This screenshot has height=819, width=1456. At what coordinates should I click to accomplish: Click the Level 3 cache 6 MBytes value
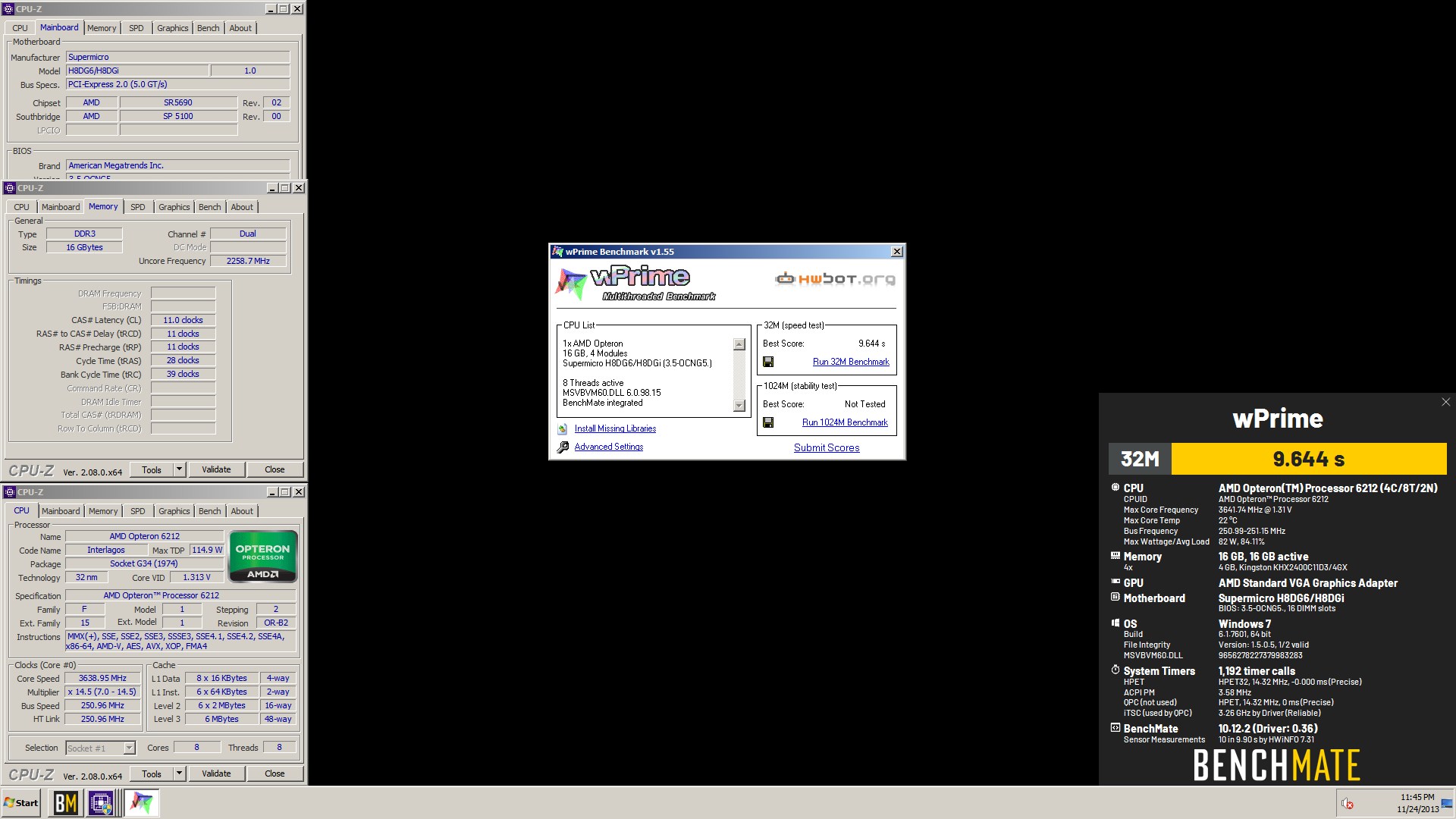(221, 719)
